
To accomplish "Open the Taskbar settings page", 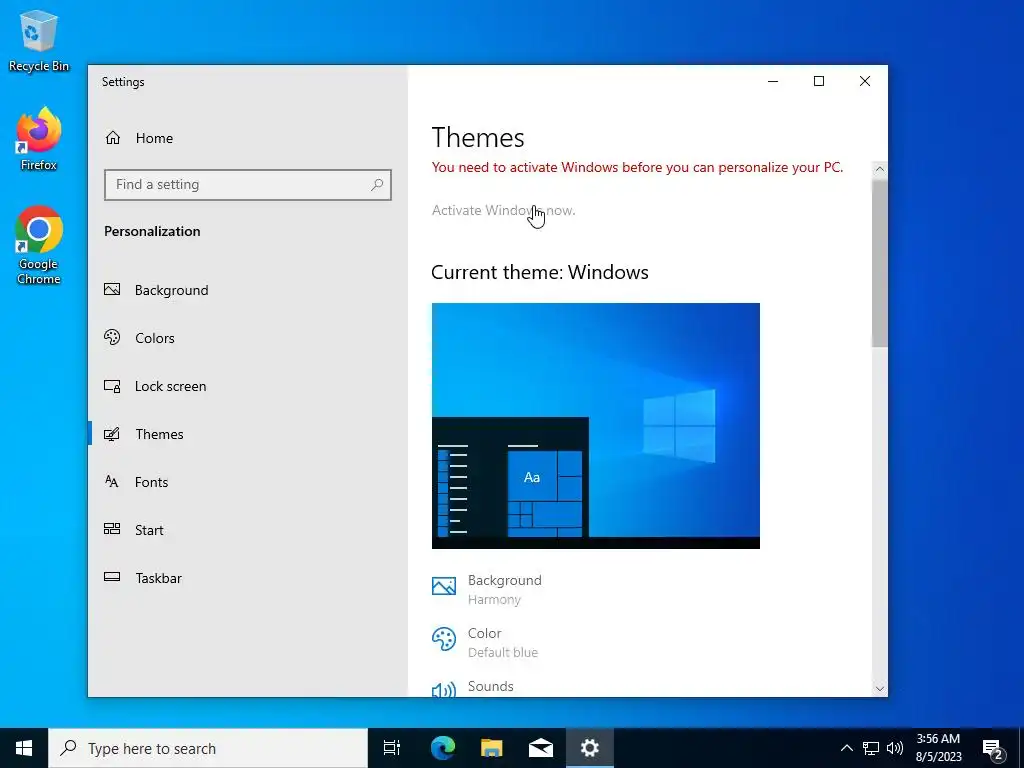I will [248, 578].
